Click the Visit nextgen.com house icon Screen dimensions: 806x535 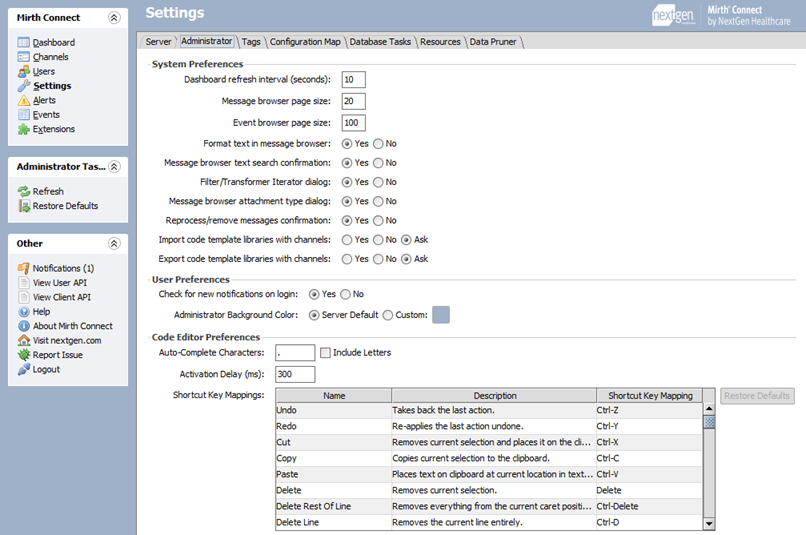pos(24,340)
